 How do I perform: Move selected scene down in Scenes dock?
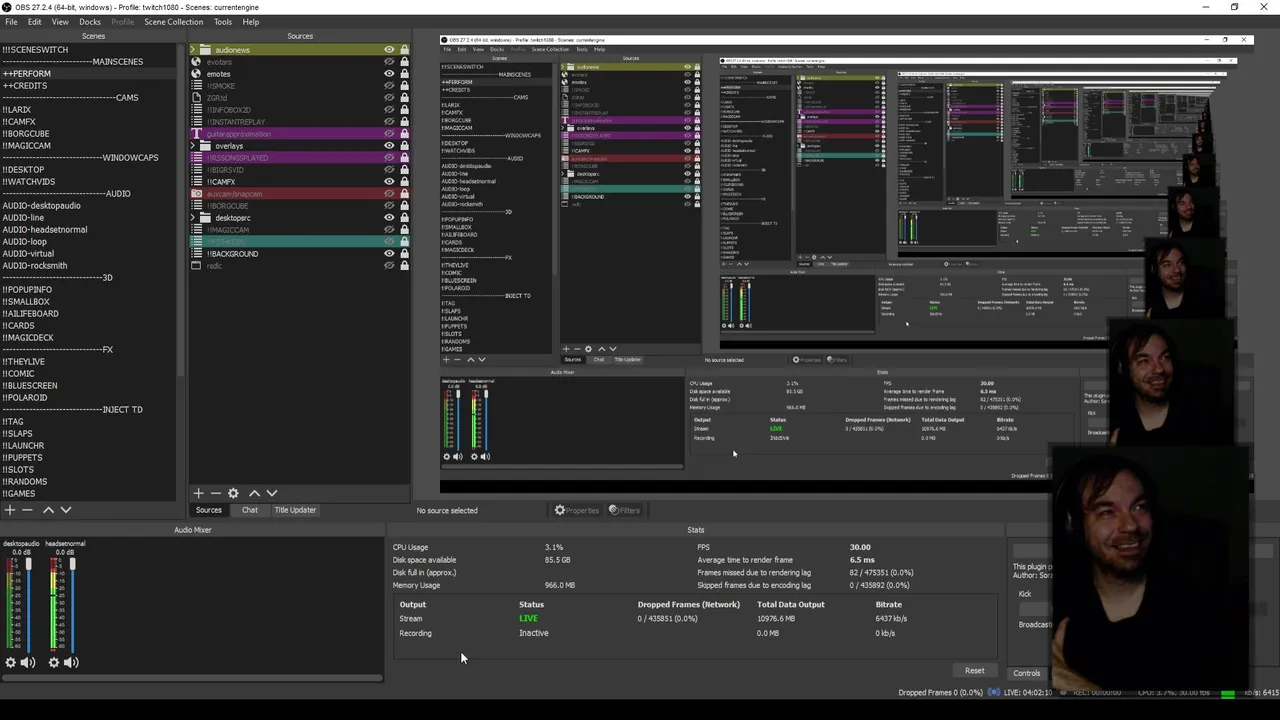pyautogui.click(x=66, y=510)
